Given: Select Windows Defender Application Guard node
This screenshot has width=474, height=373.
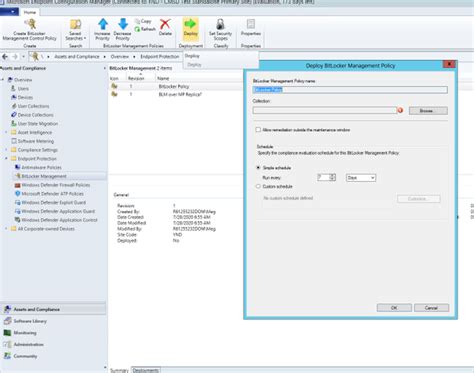Looking at the screenshot, I should [x=58, y=211].
